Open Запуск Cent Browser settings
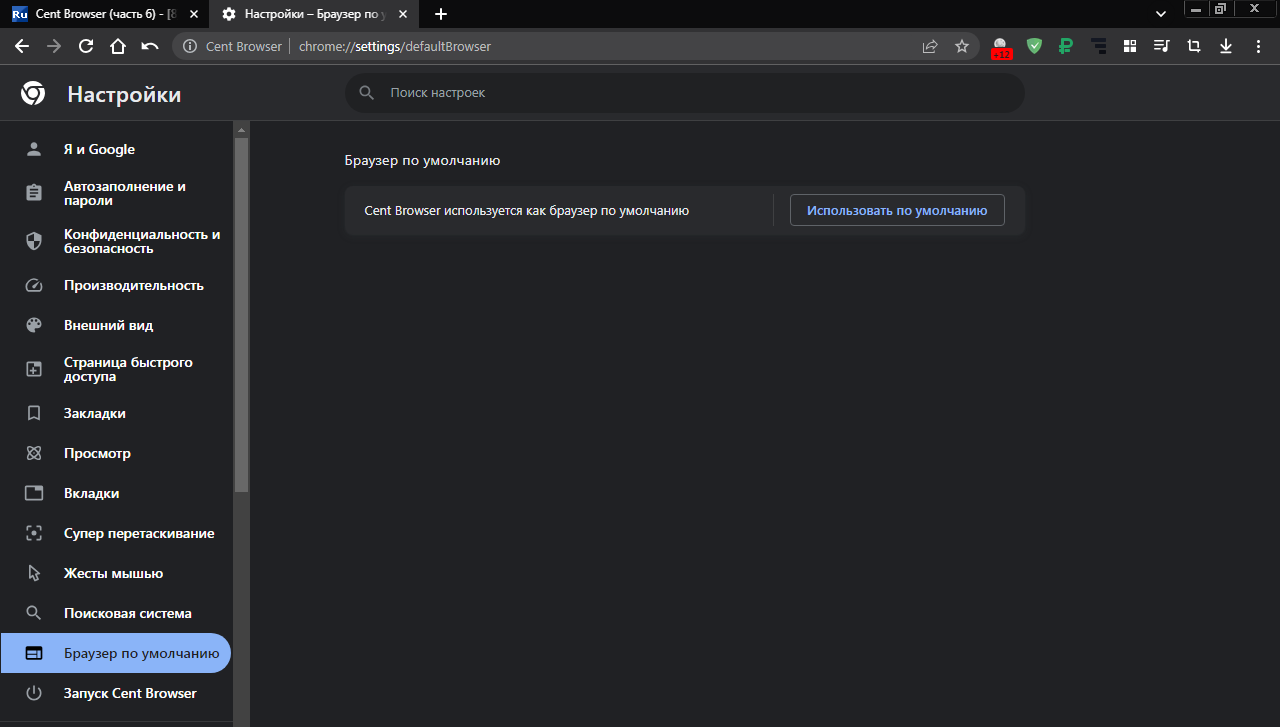1280x727 pixels. (116, 693)
